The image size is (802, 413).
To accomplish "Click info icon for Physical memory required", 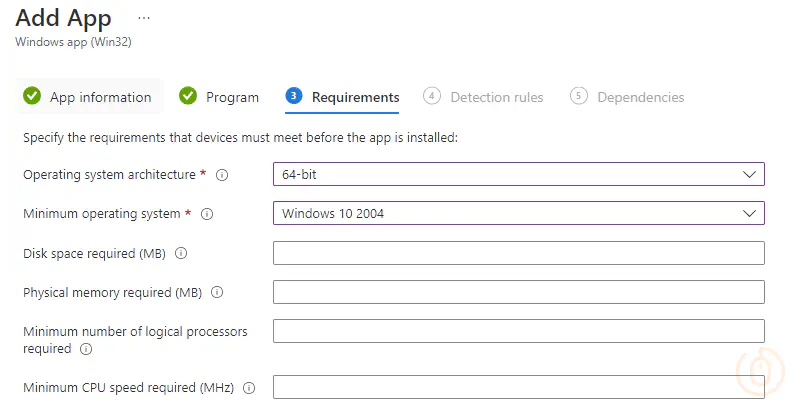I will click(x=217, y=293).
